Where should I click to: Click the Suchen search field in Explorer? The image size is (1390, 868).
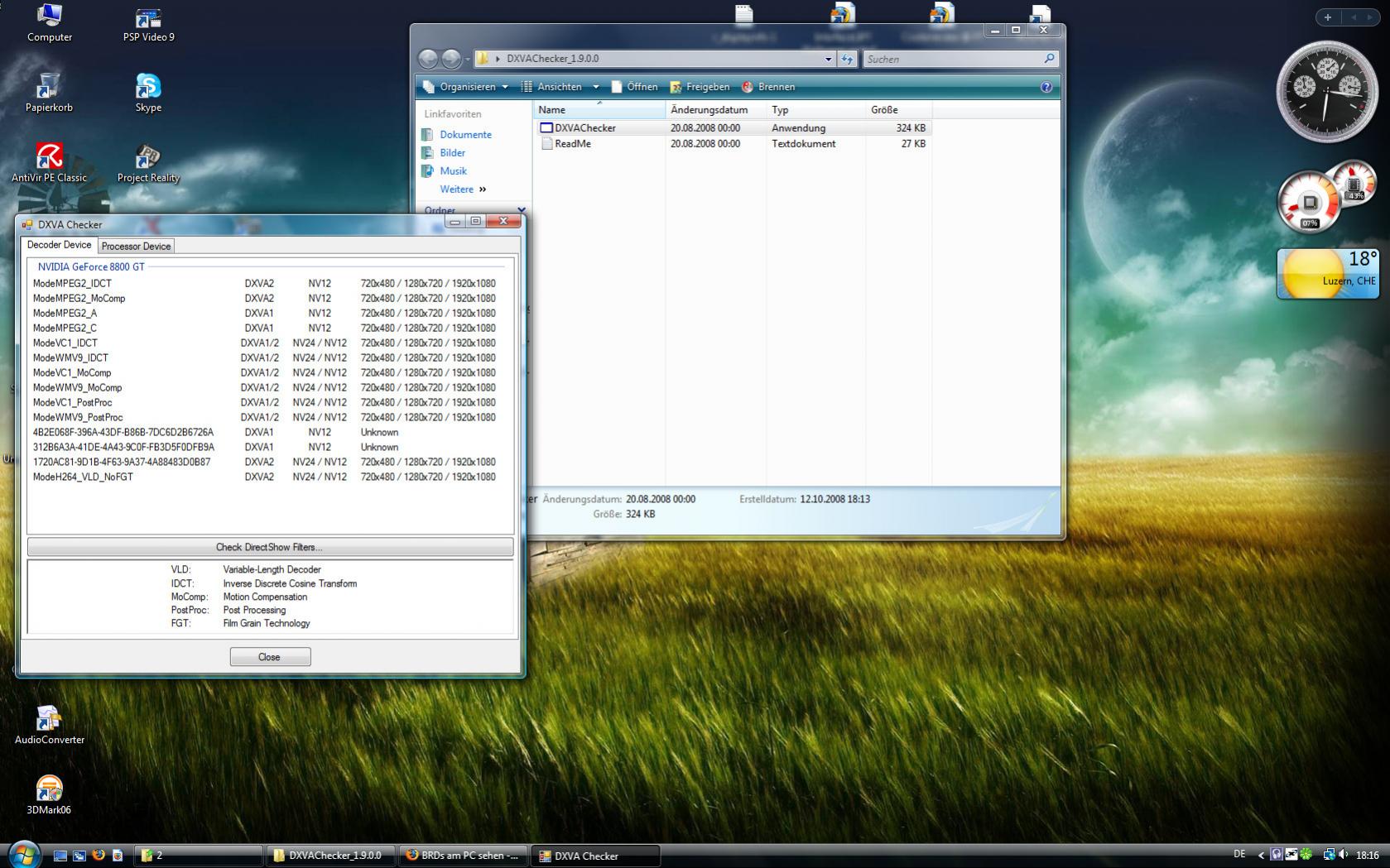pos(952,59)
